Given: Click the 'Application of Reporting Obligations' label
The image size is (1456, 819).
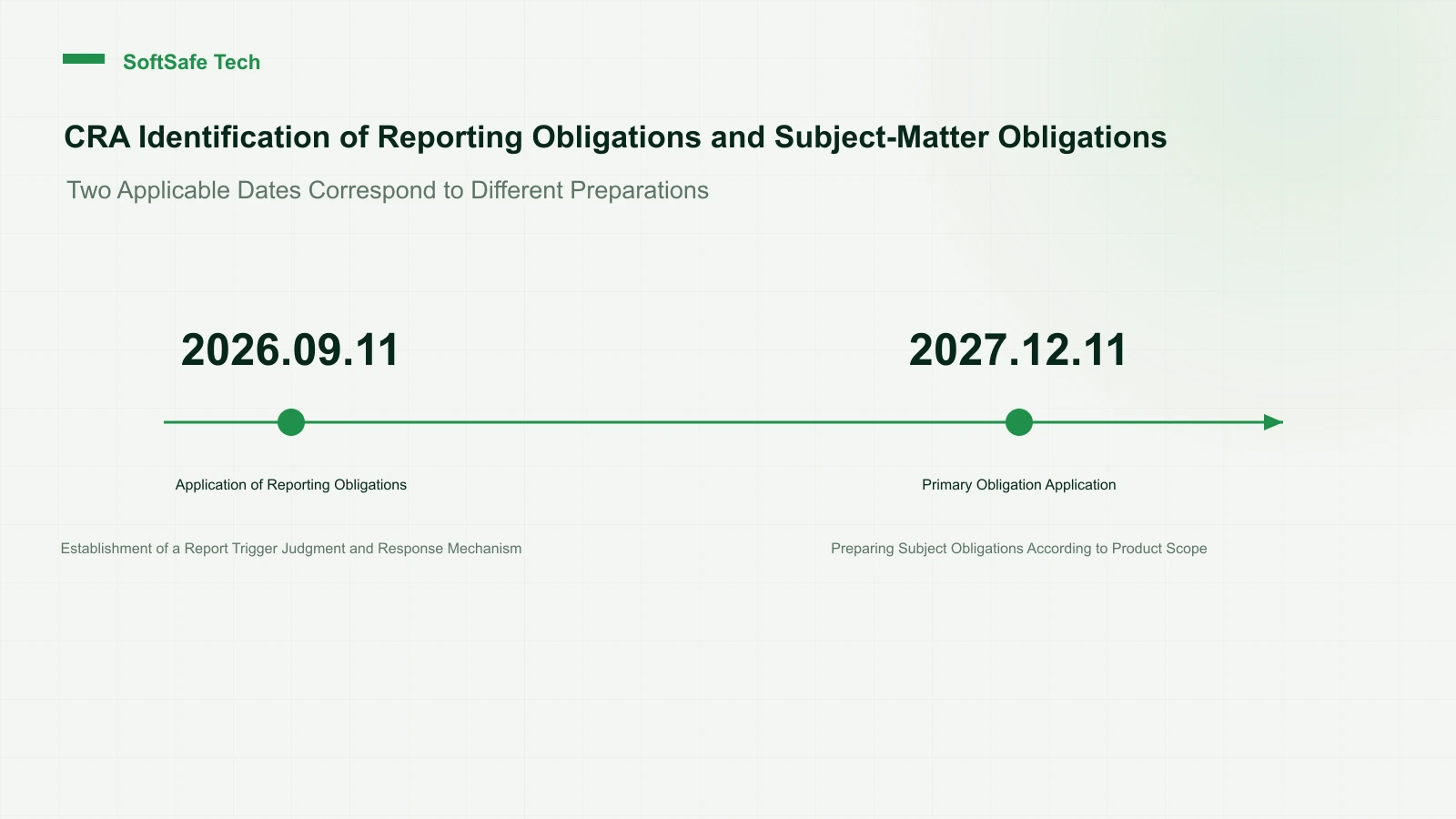Looking at the screenshot, I should click(291, 485).
